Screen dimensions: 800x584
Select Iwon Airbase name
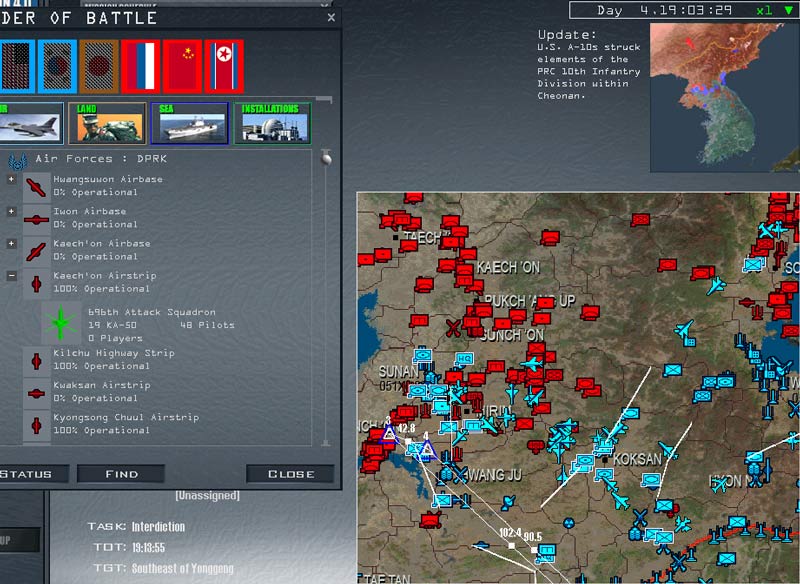(90, 212)
